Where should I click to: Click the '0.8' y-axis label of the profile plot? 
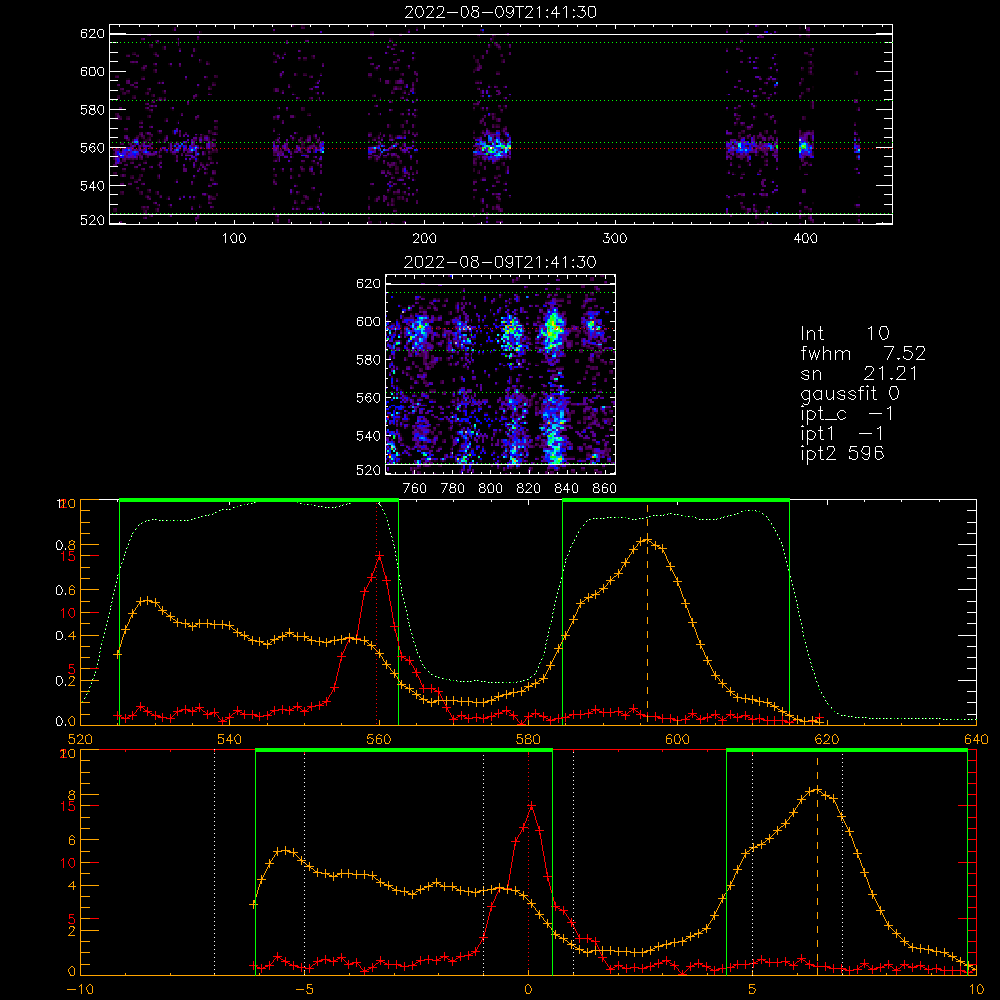pos(65,545)
